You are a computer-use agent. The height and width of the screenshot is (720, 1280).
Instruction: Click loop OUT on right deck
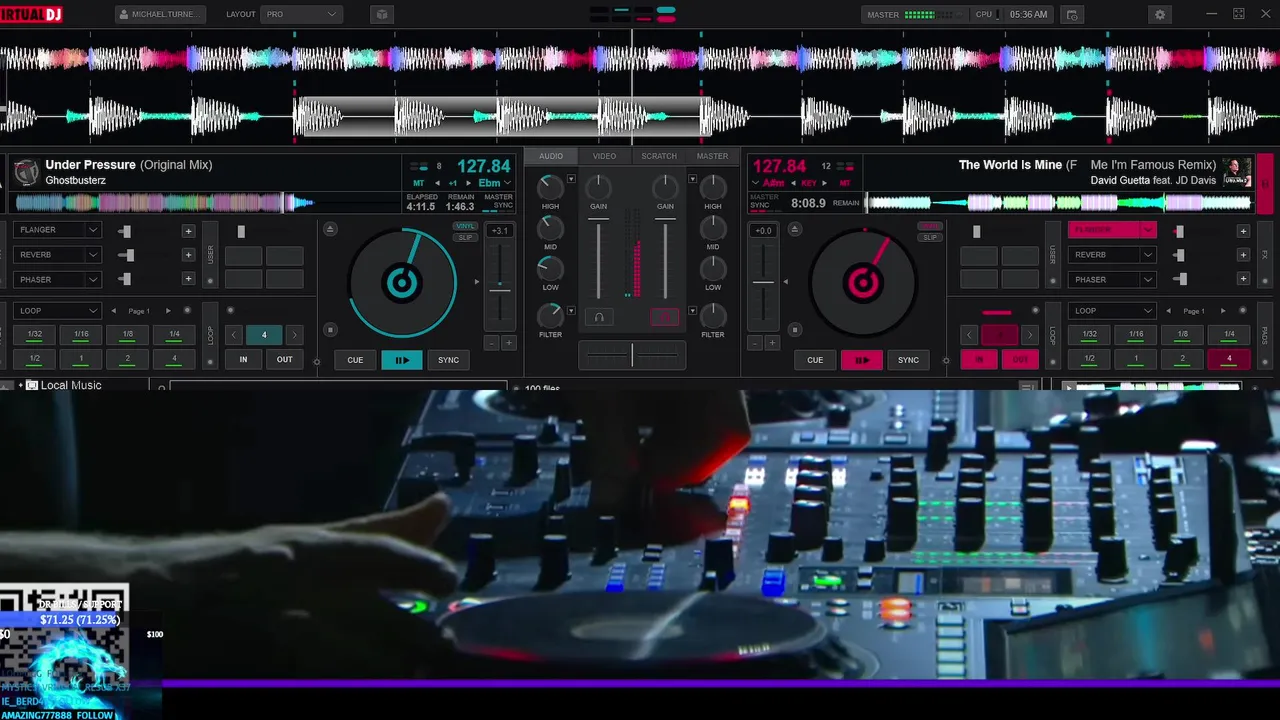(x=1020, y=359)
